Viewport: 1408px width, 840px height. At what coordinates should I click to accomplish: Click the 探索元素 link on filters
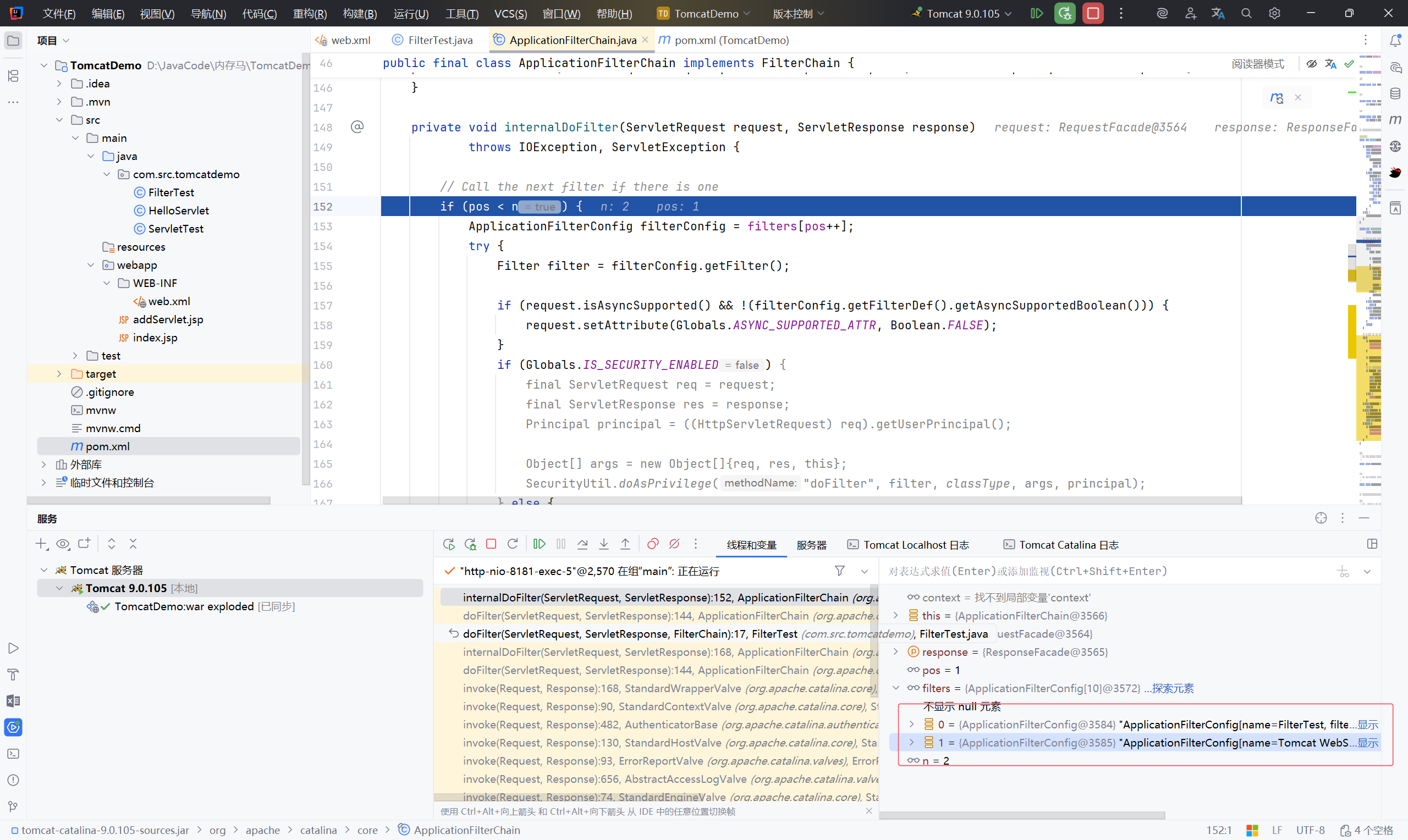1173,688
